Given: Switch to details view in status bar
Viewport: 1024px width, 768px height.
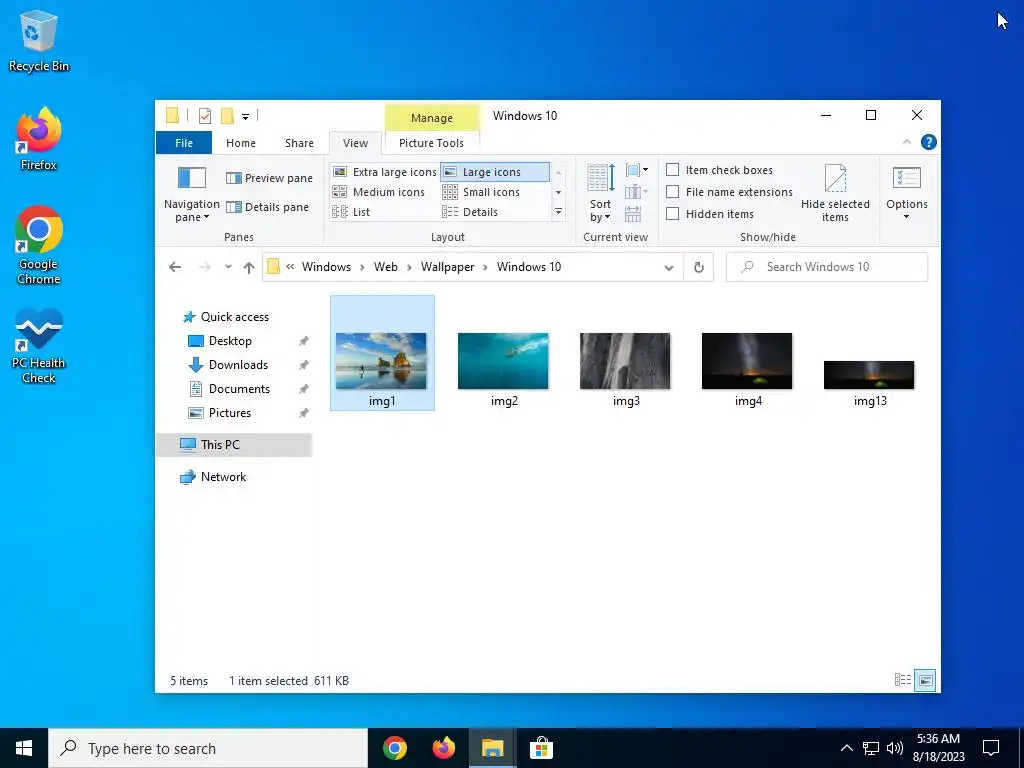Looking at the screenshot, I should pyautogui.click(x=903, y=680).
